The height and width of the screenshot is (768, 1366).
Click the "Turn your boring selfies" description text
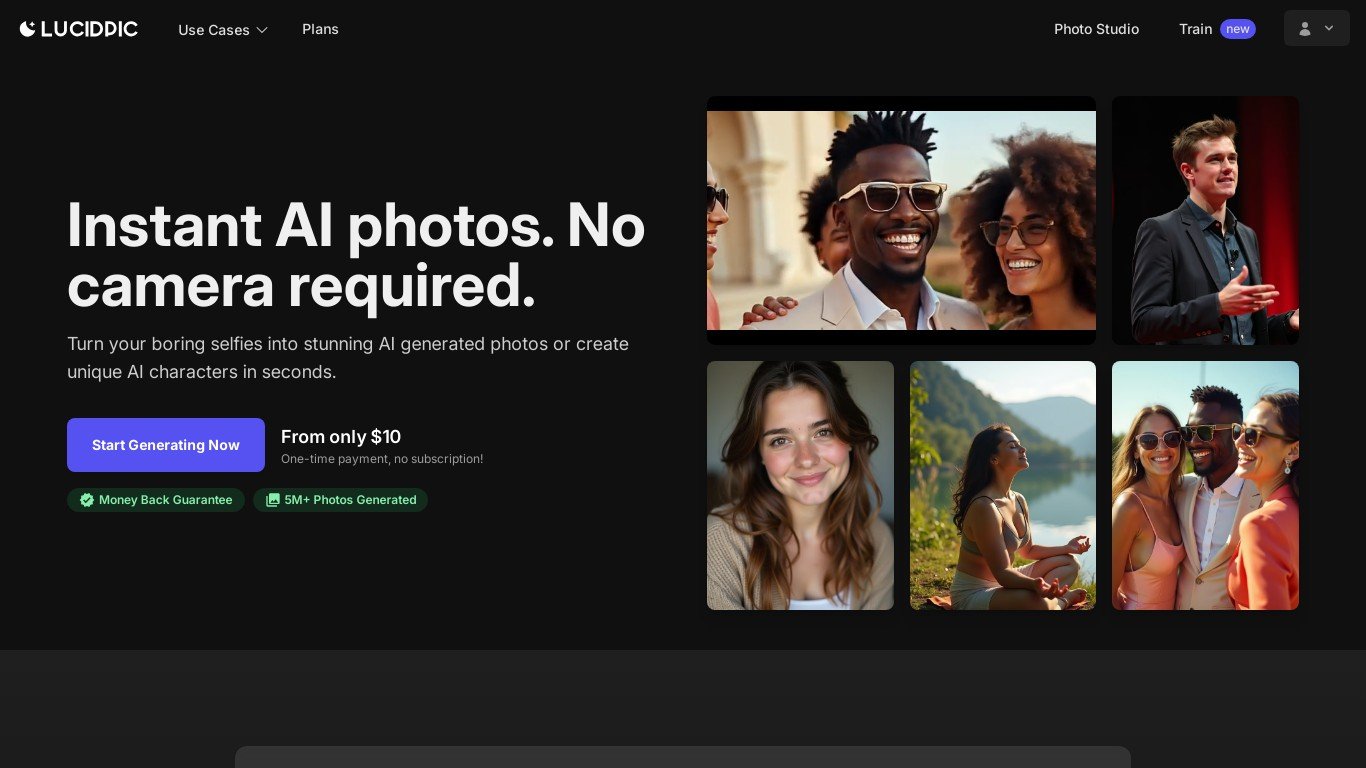348,358
